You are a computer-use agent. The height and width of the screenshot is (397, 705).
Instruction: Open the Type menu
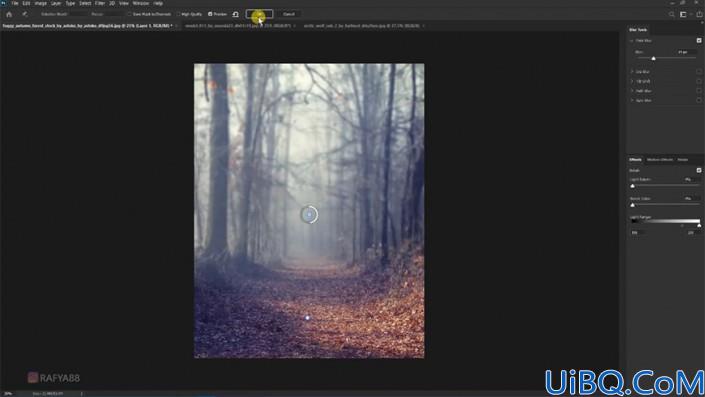point(70,3)
